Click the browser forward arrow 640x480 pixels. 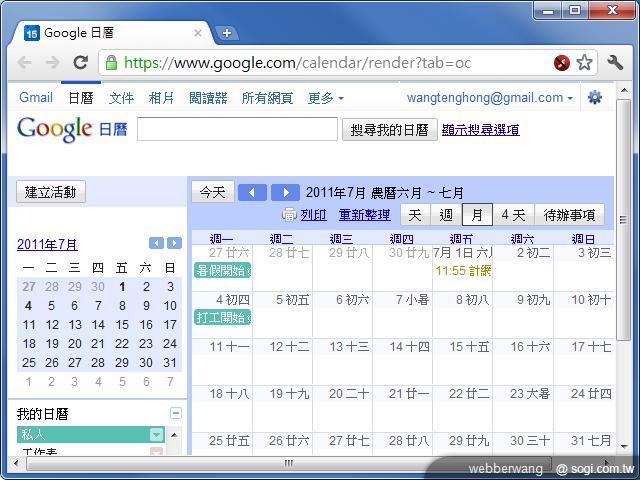coord(52,62)
